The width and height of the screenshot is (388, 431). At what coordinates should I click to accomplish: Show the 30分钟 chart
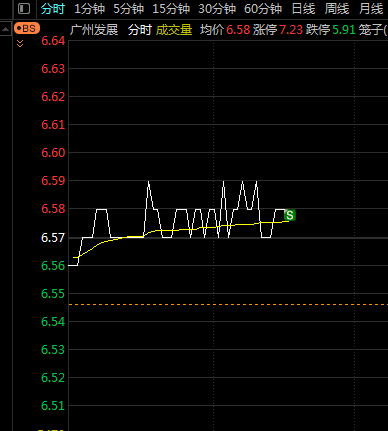click(x=217, y=9)
